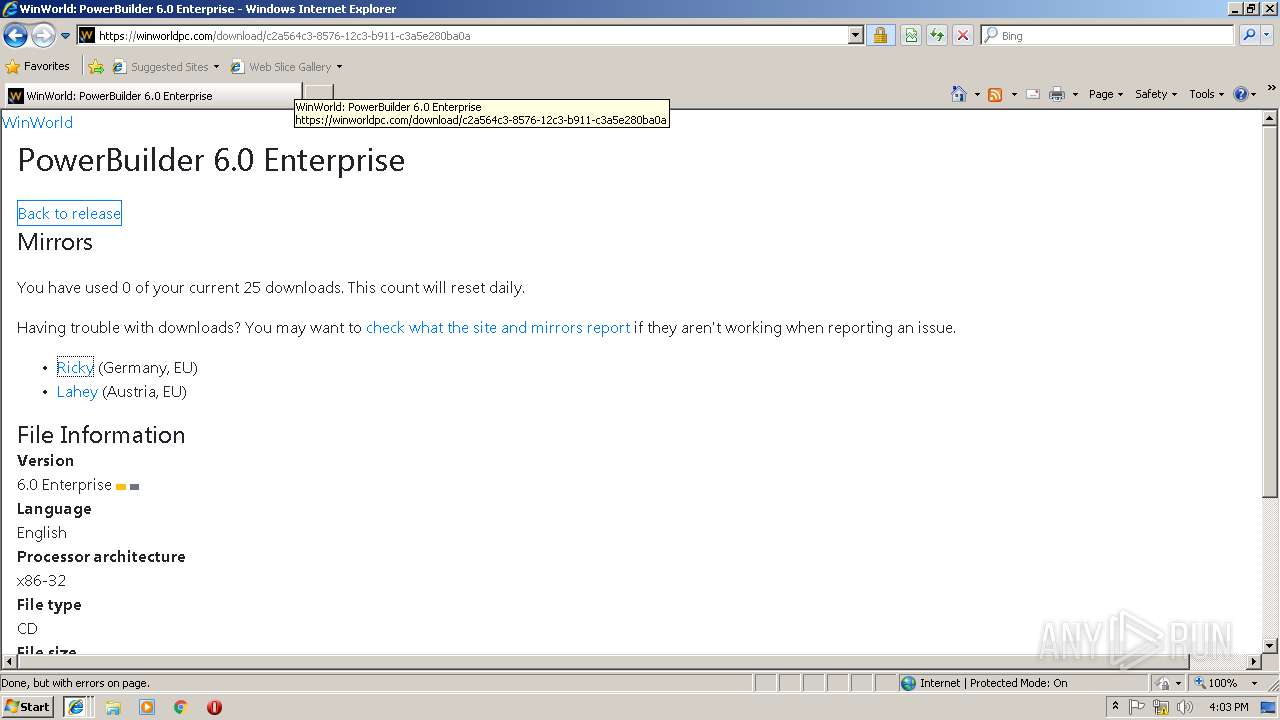Open a new blank tab
Viewport: 1280px width, 720px height.
tap(318, 95)
